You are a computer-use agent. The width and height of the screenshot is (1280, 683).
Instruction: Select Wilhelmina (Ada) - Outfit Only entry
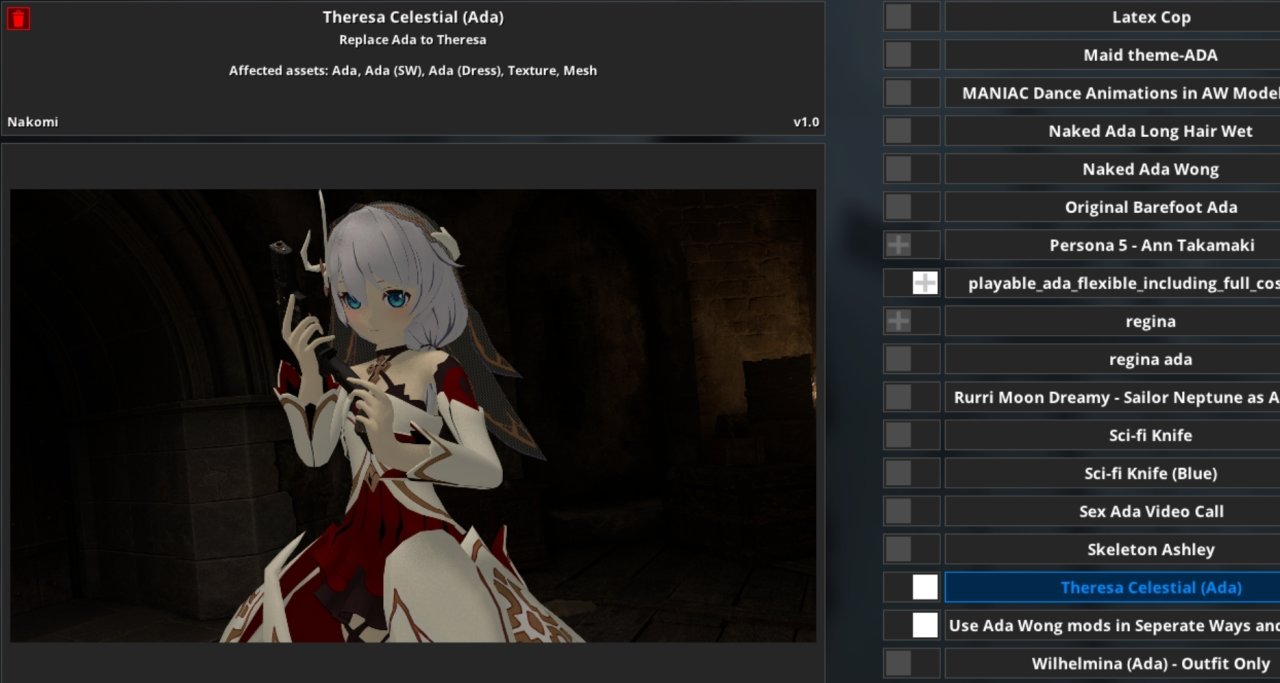pyautogui.click(x=1112, y=663)
